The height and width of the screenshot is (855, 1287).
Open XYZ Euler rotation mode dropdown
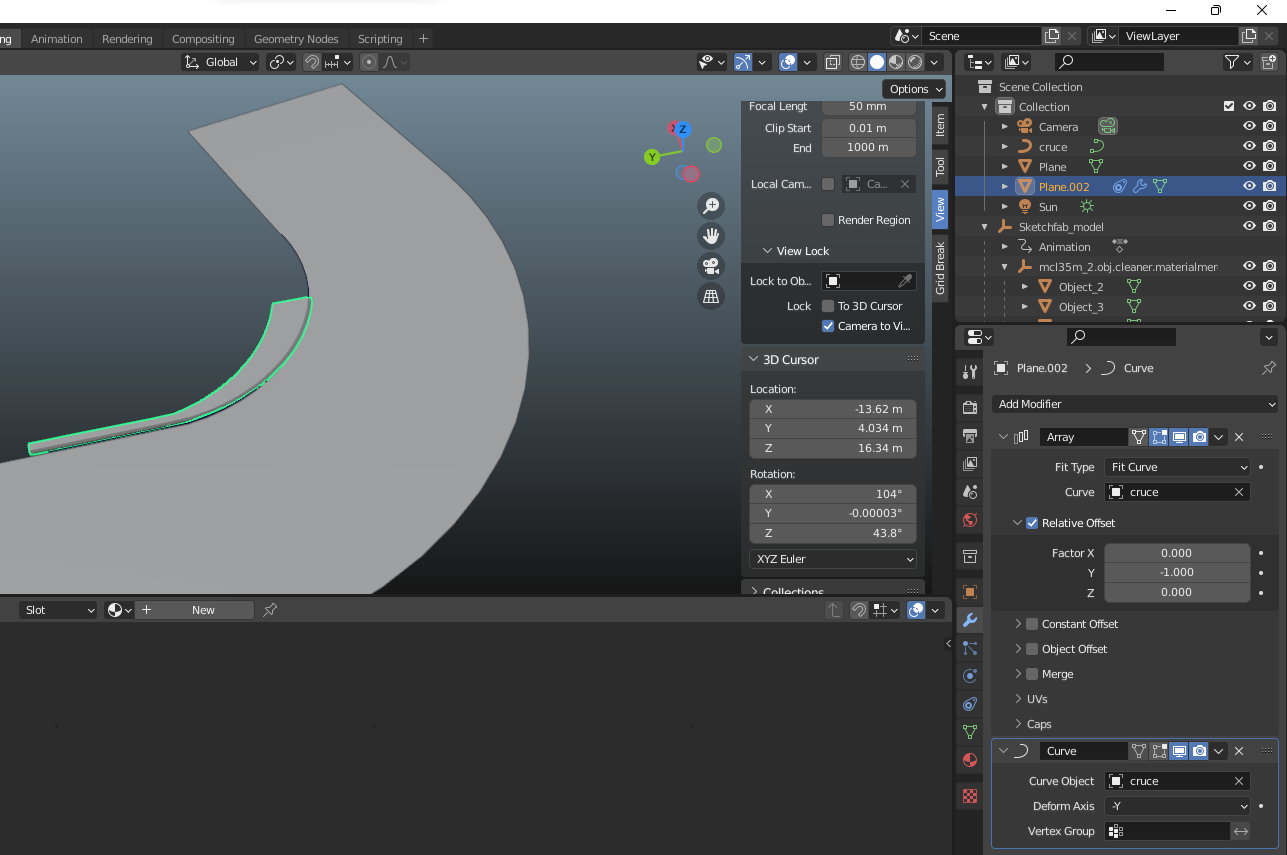[x=832, y=559]
